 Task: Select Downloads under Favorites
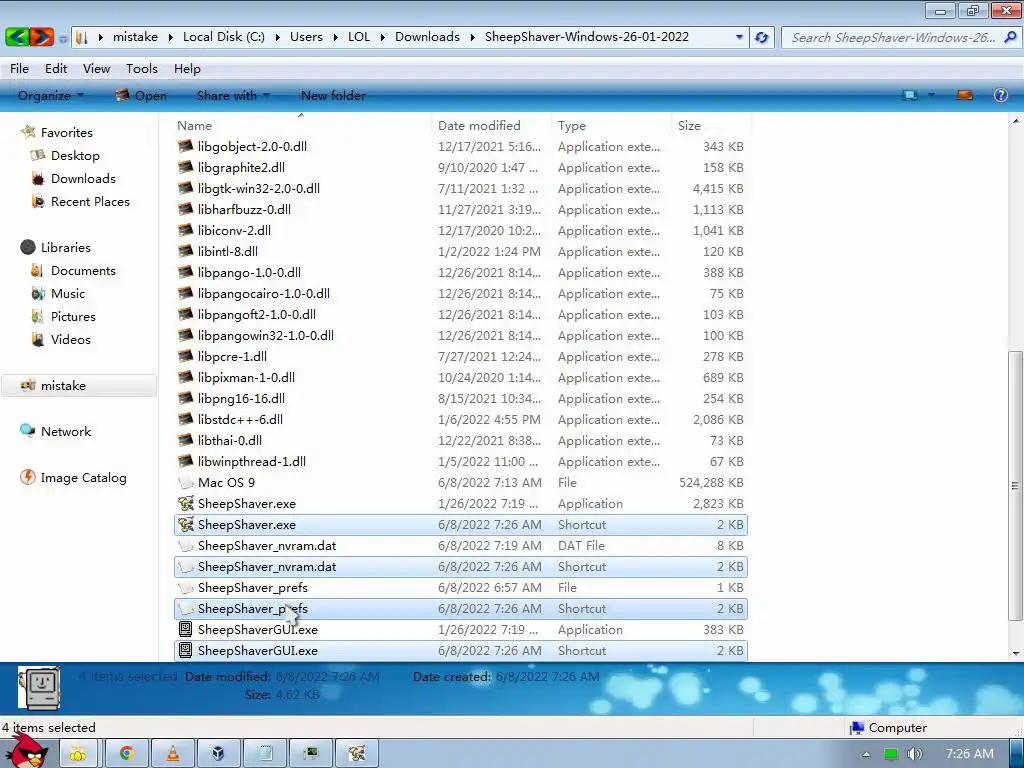[x=83, y=178]
